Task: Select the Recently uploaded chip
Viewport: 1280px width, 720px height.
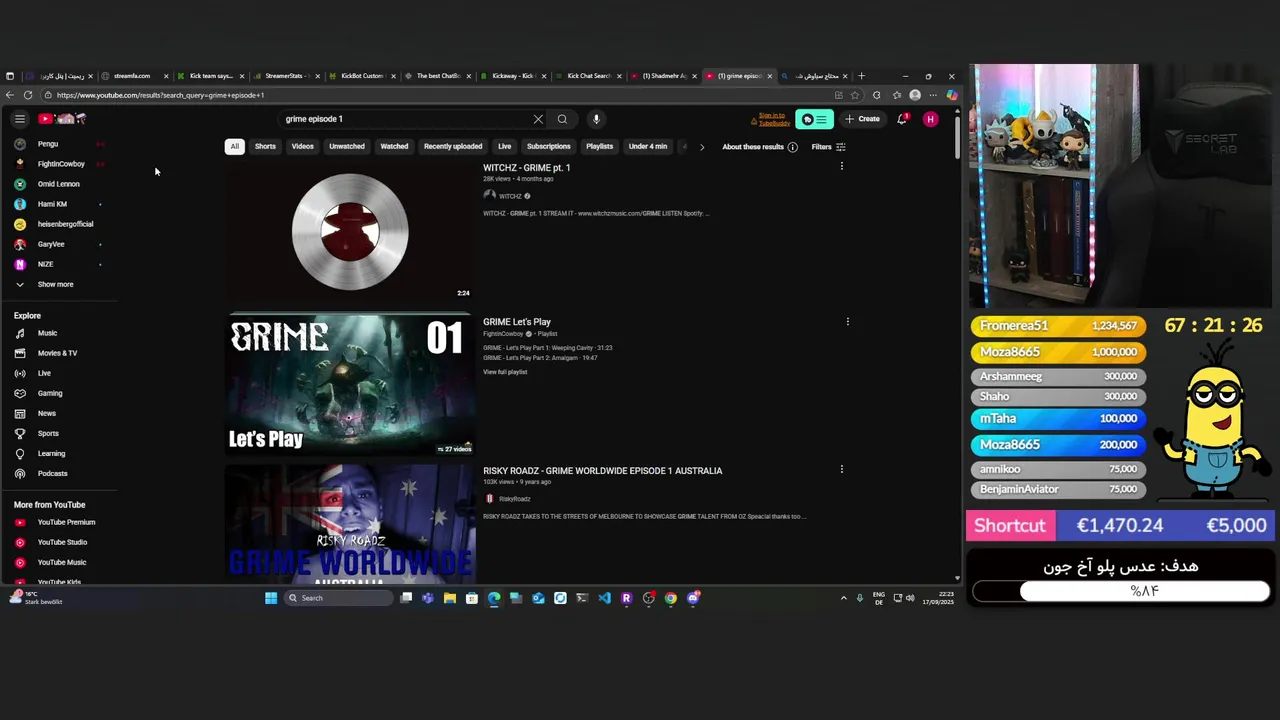Action: tap(453, 147)
